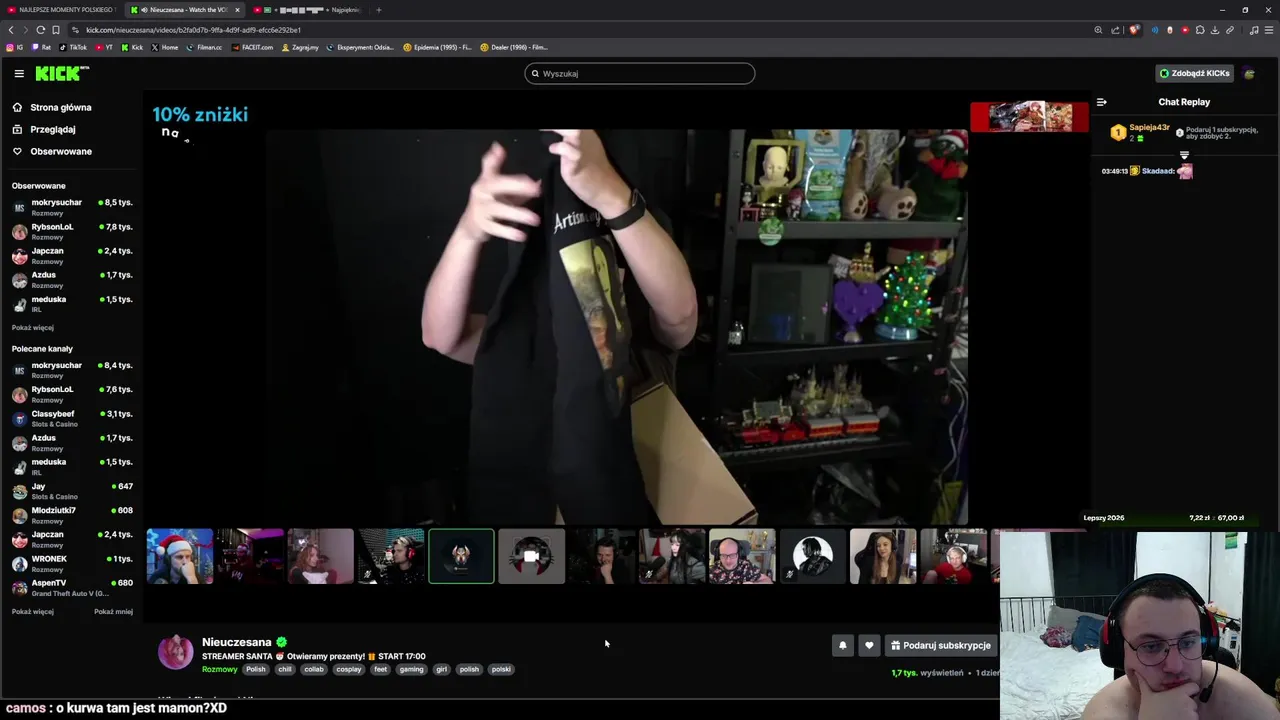Open RybsonLoL in Obserwowane list

click(72, 230)
